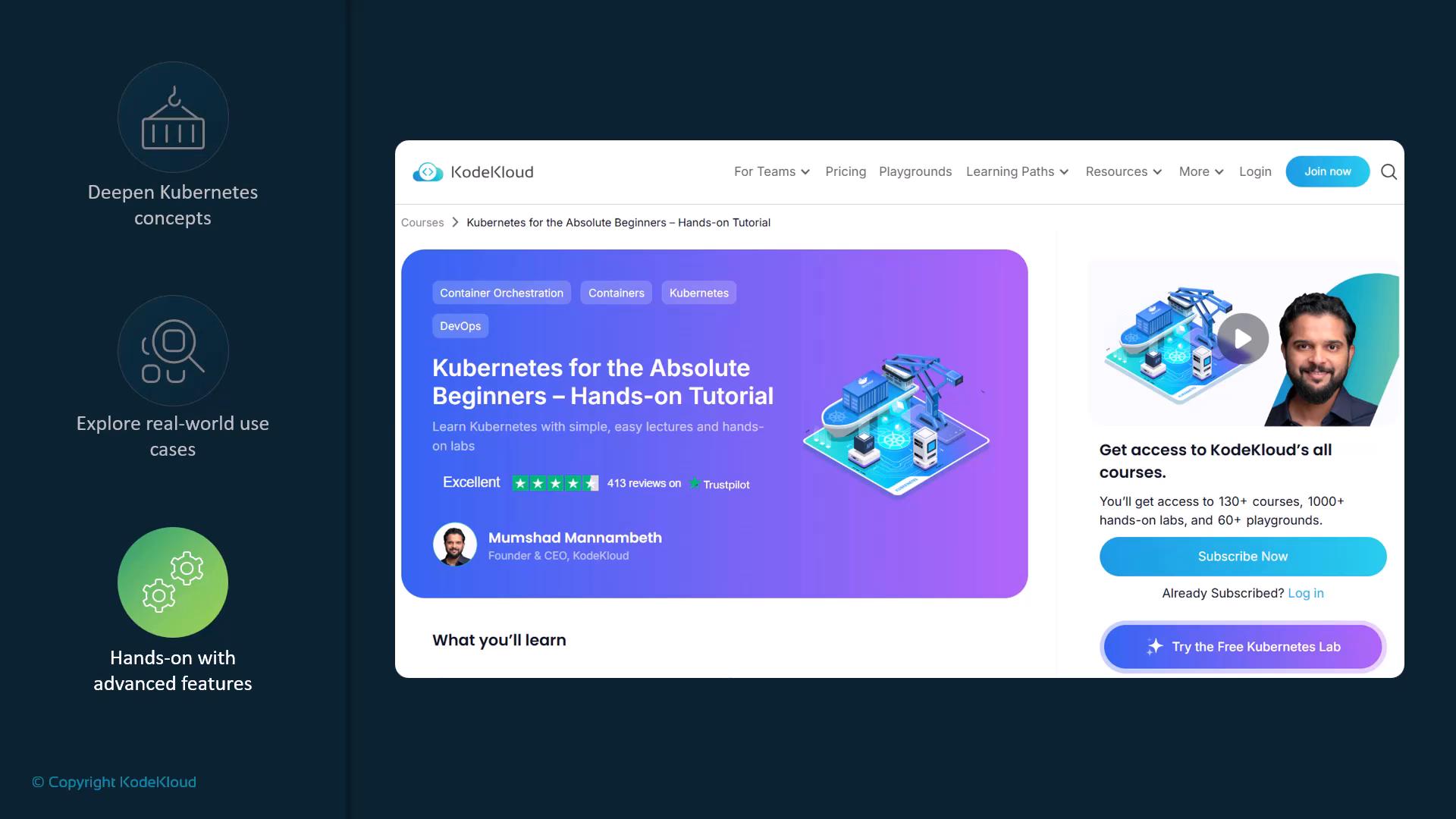Click the Trustpilot five-star rating
Viewport: 1456px width, 819px height.
pos(555,483)
